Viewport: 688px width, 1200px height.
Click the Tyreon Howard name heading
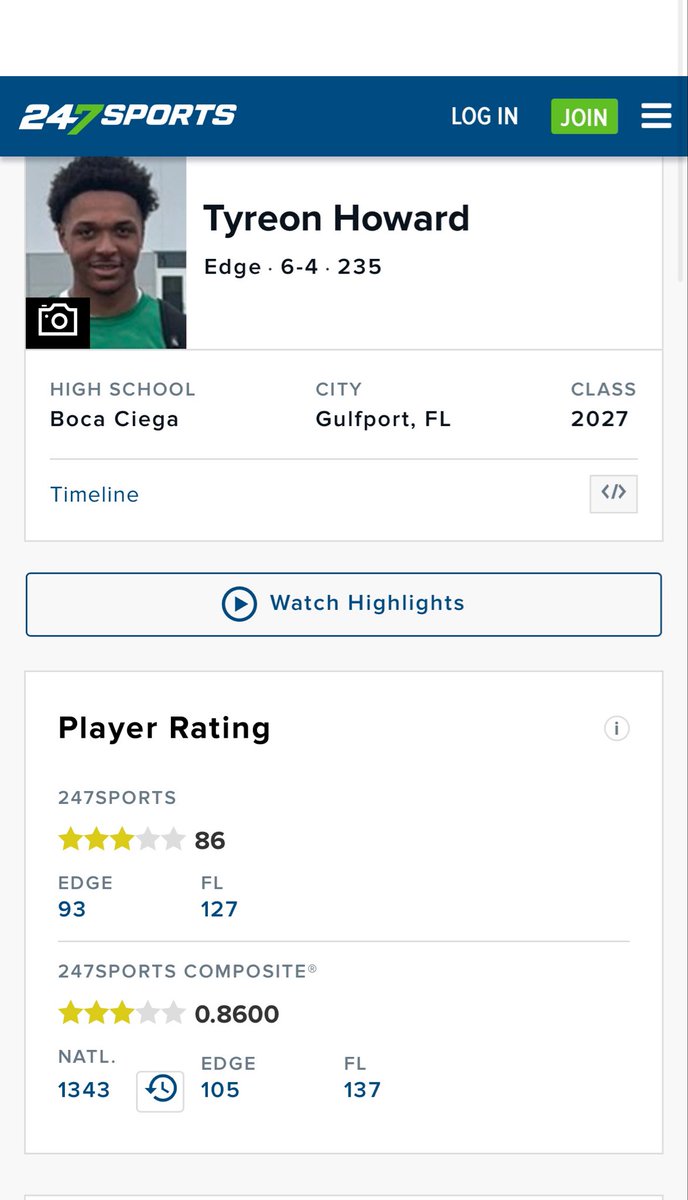(x=336, y=219)
